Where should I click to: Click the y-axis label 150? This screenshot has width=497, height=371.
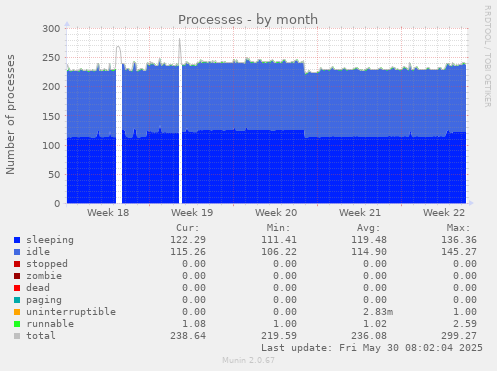click(x=51, y=116)
